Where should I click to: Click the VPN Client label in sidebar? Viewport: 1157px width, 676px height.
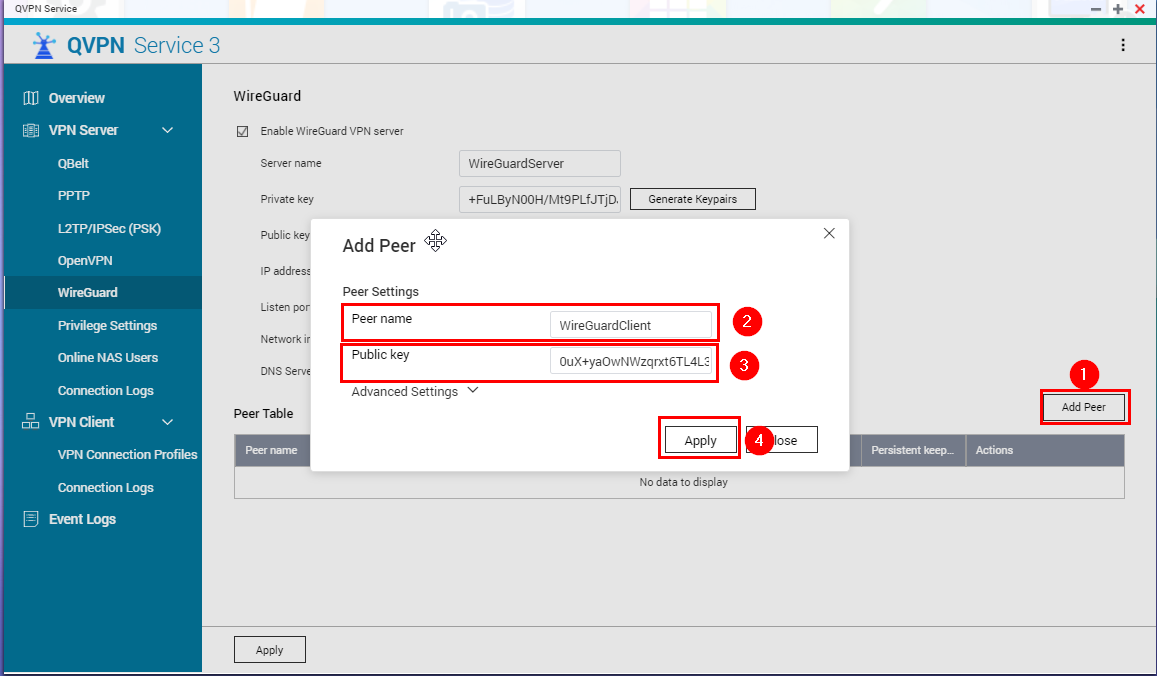pos(81,422)
